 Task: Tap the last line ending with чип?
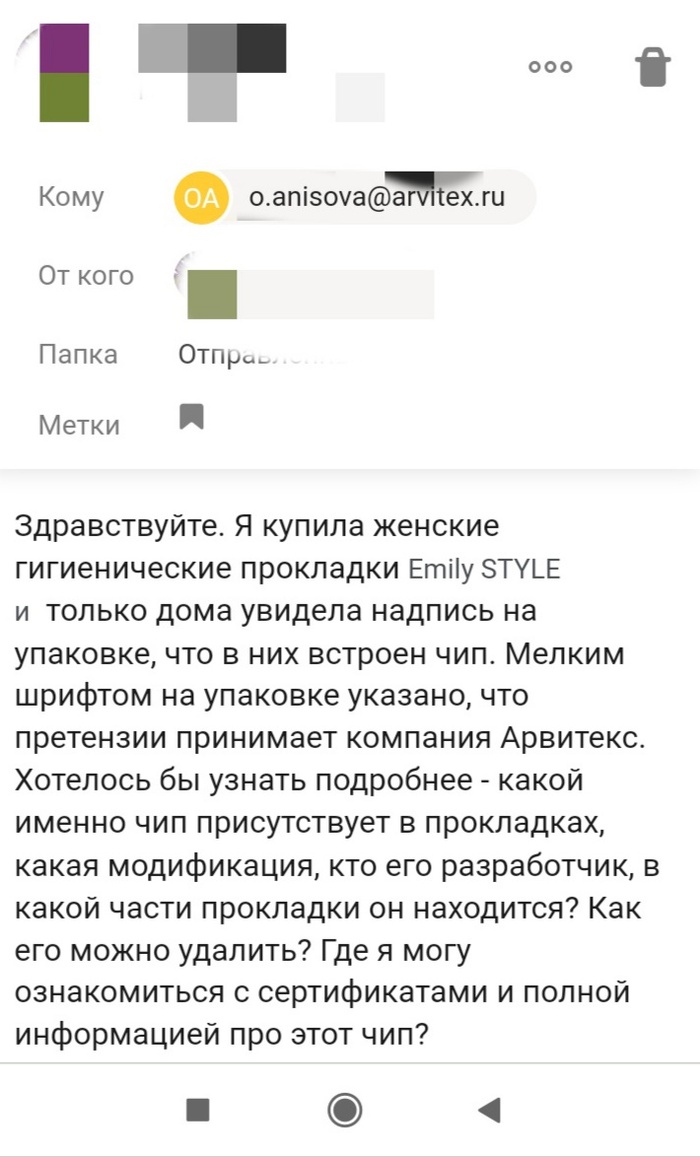tap(222, 1033)
